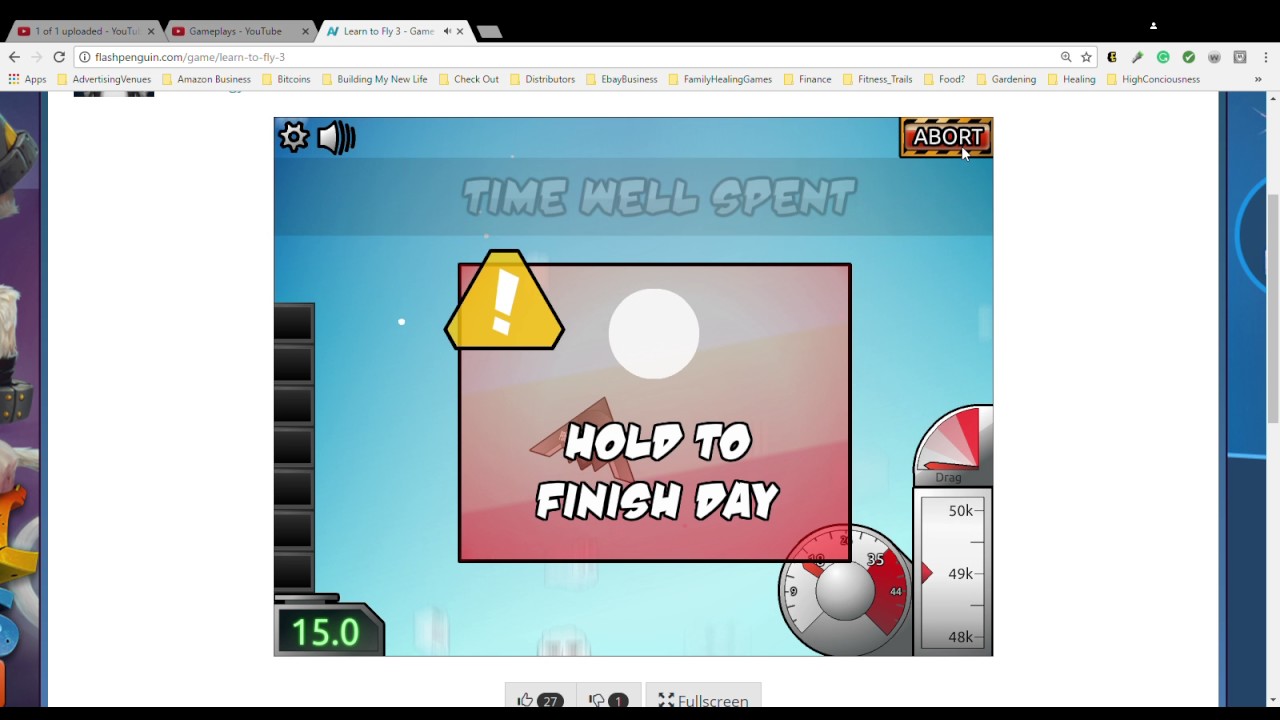Switch to 'Gameplays - YouTube' tab
Image resolution: width=1280 pixels, height=720 pixels.
point(238,31)
